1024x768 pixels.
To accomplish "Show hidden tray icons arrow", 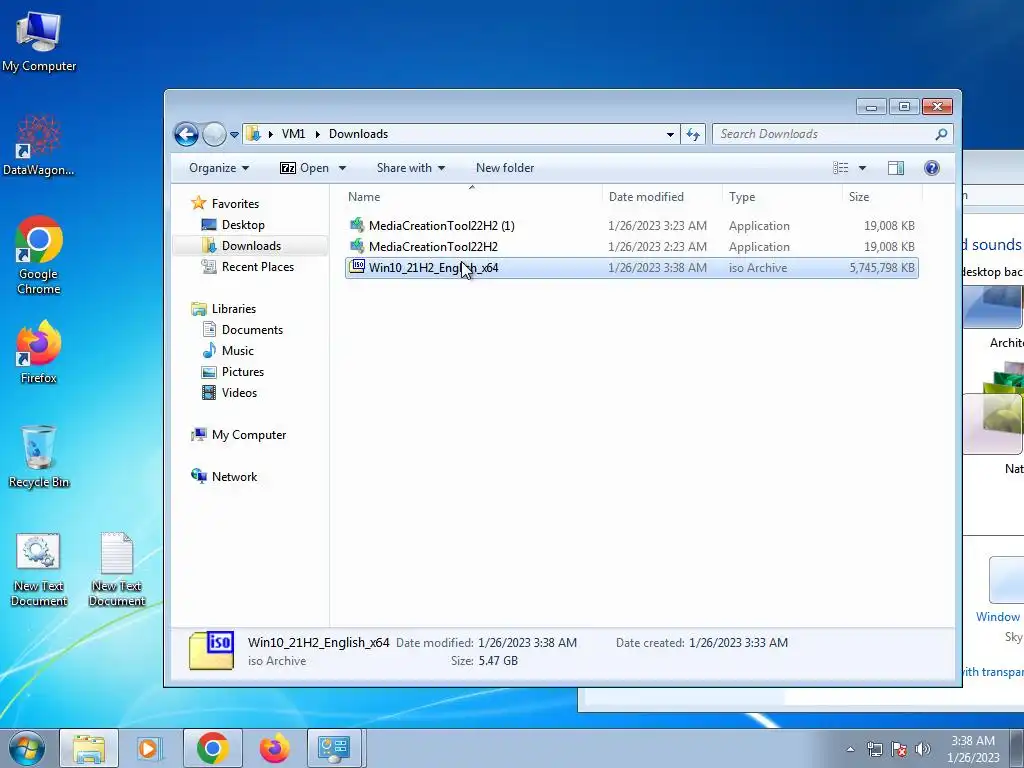I will click(850, 749).
